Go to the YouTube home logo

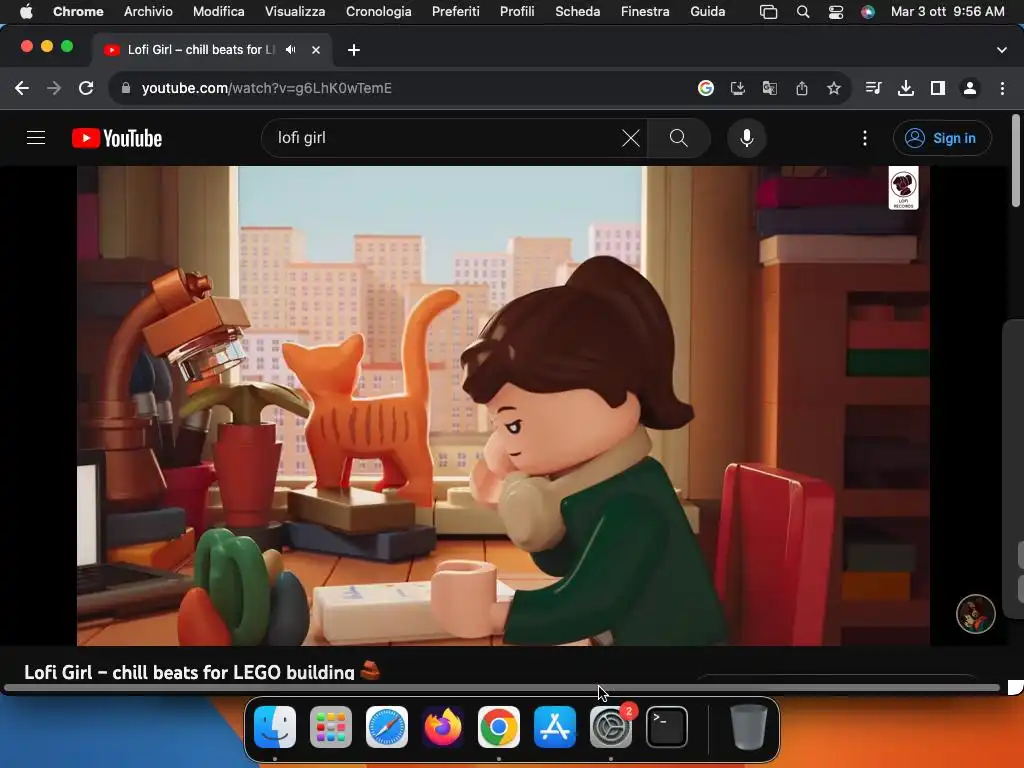[117, 138]
